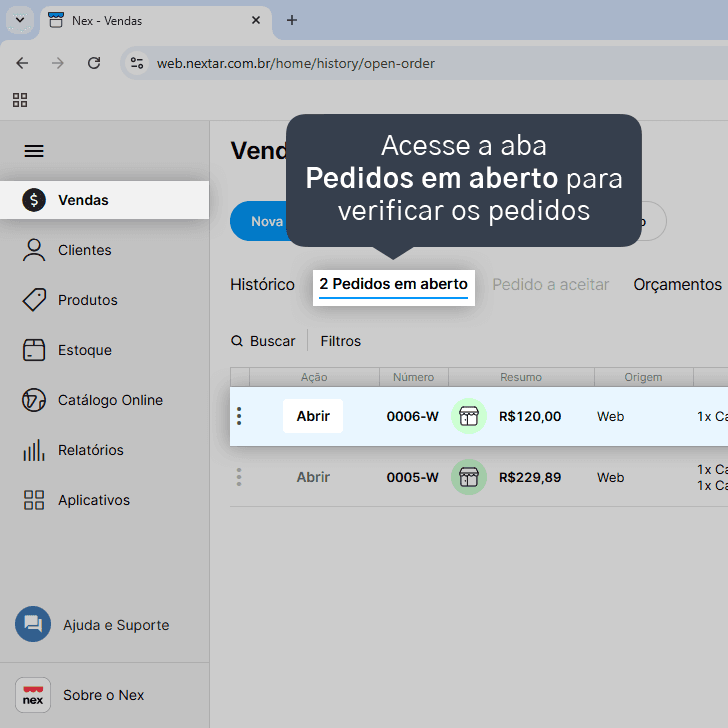Switch to the Orçamentos tab

coord(677,284)
